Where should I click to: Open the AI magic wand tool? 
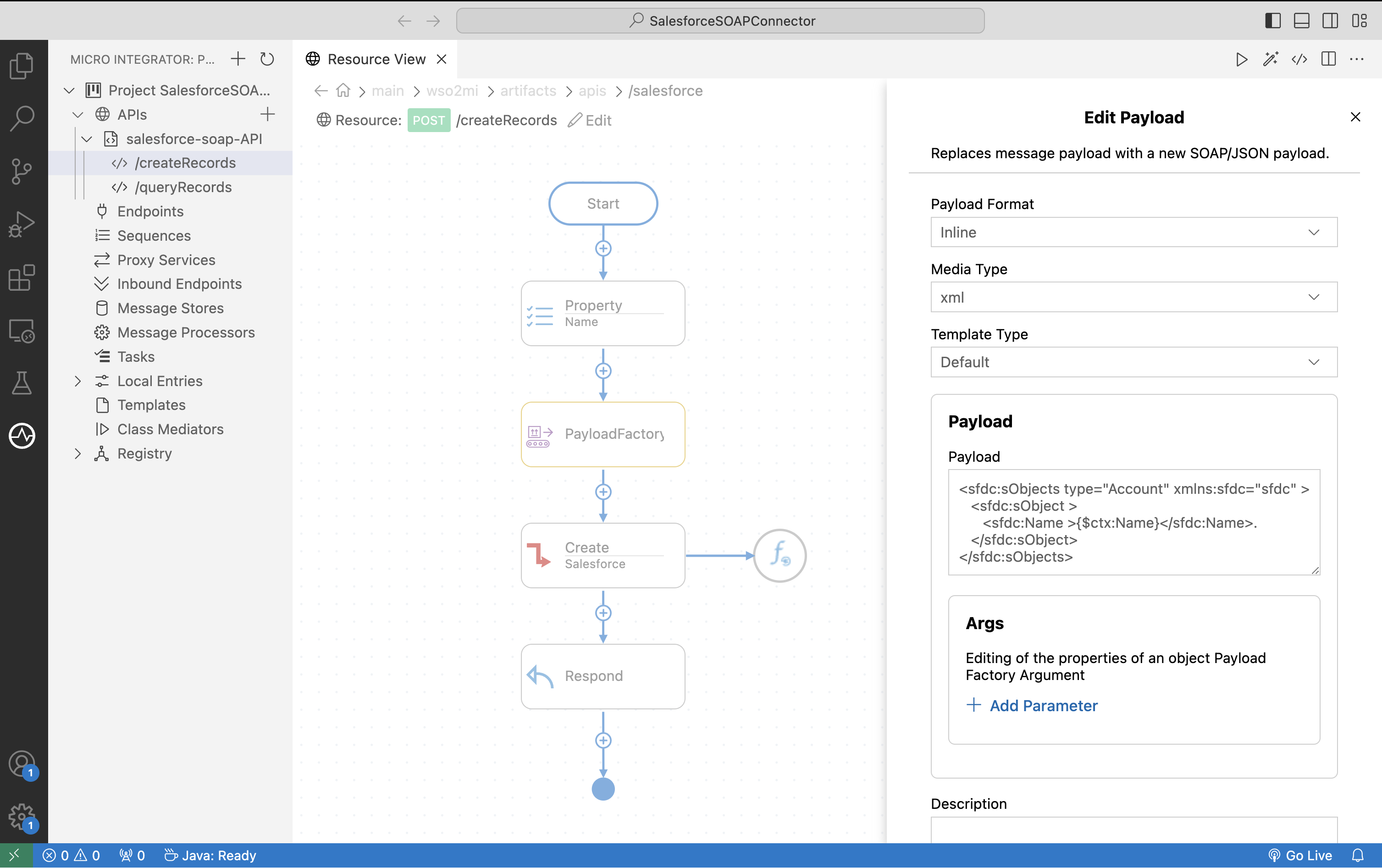pos(1270,59)
